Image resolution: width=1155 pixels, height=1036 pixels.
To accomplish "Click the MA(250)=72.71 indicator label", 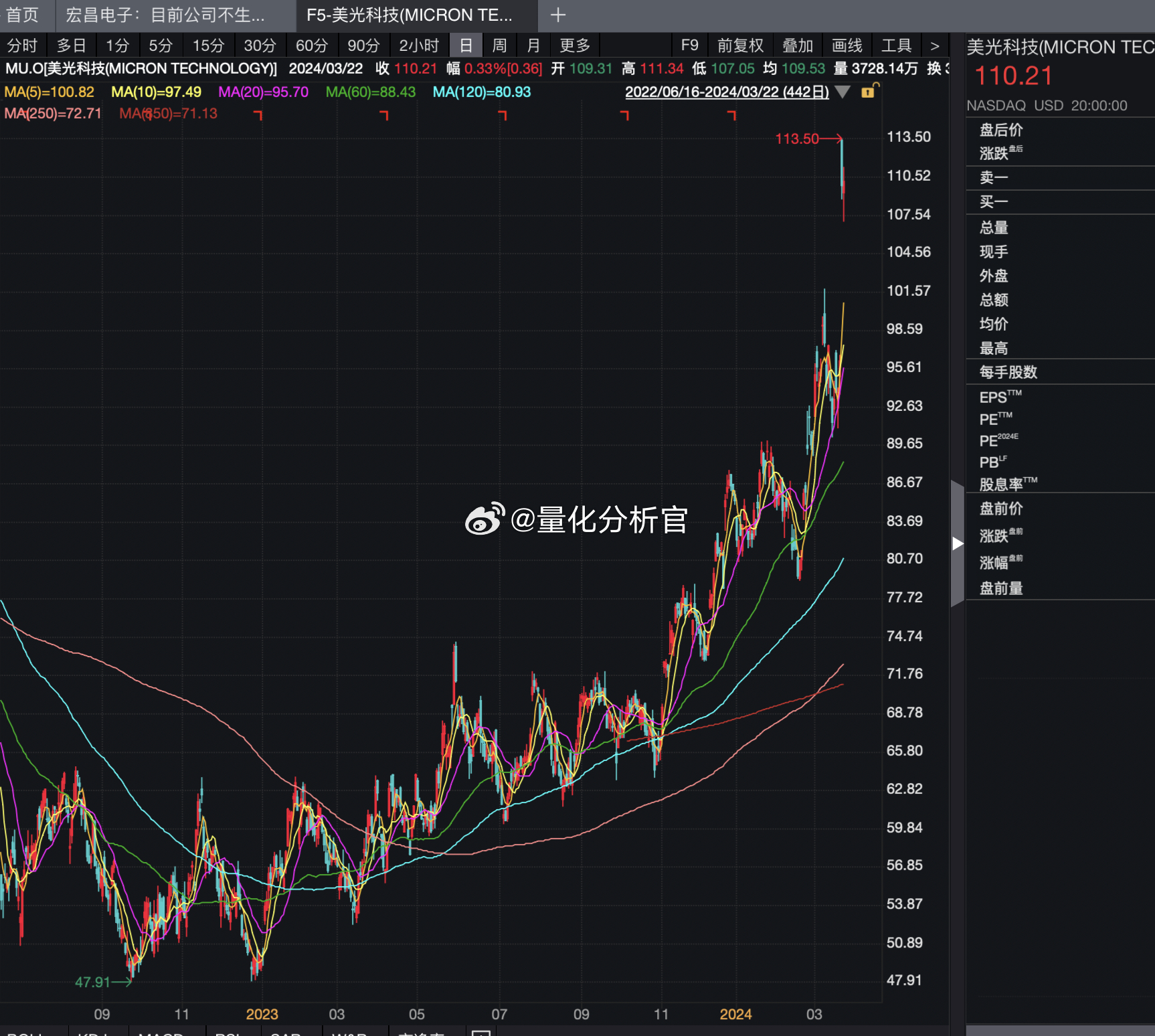I will click(53, 113).
